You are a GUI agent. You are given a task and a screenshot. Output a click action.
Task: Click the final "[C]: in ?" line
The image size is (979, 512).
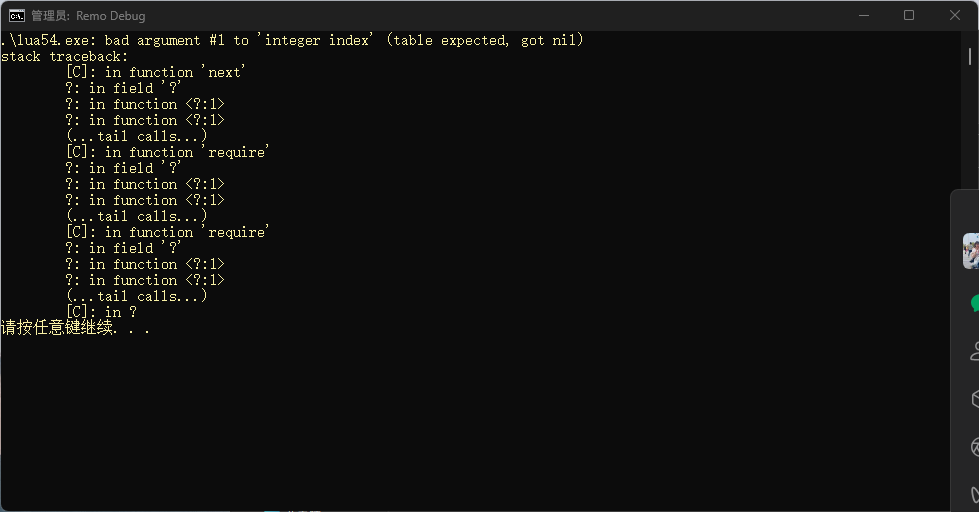[101, 312]
